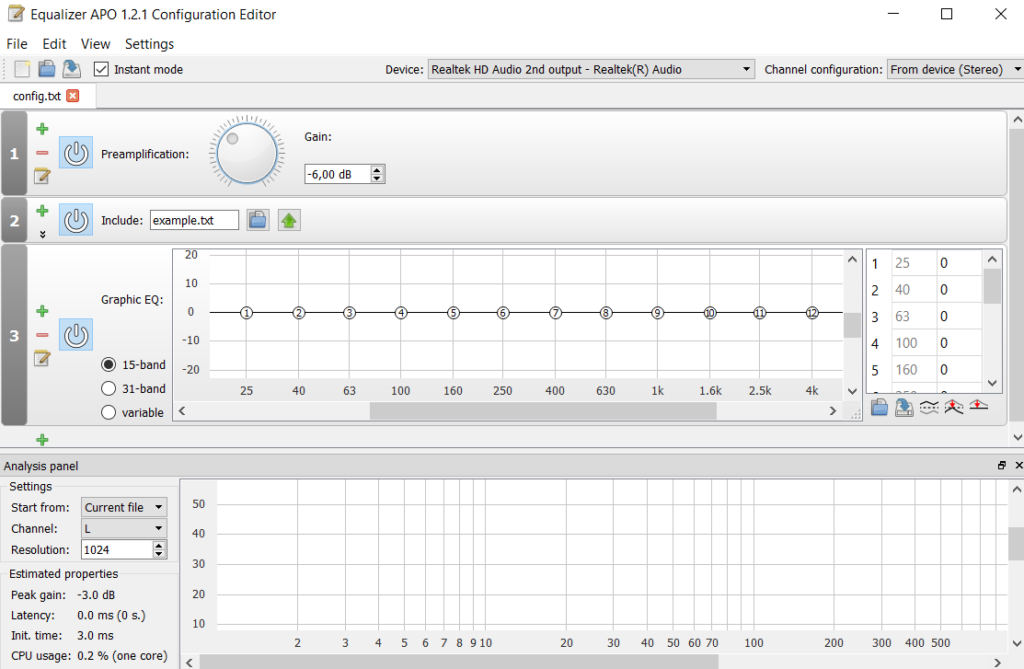Click frequency cell 160 in band table
1024x669 pixels.
point(914,370)
